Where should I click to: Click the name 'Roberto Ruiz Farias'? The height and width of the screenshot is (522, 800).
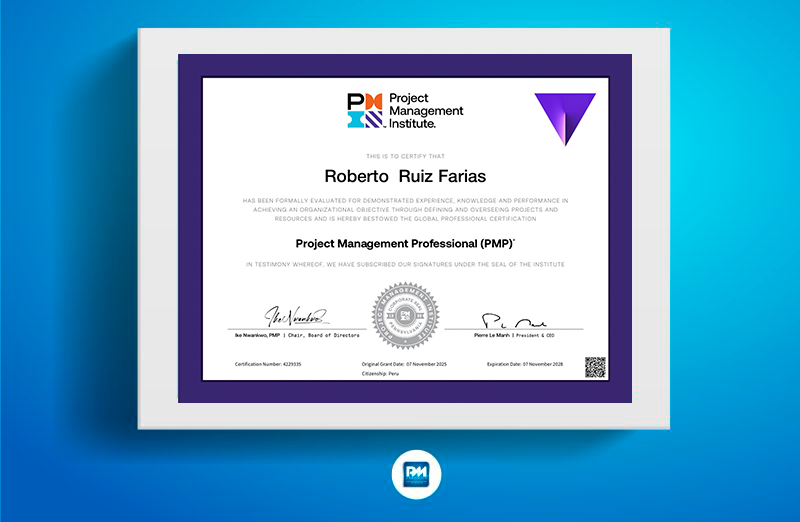click(x=405, y=176)
